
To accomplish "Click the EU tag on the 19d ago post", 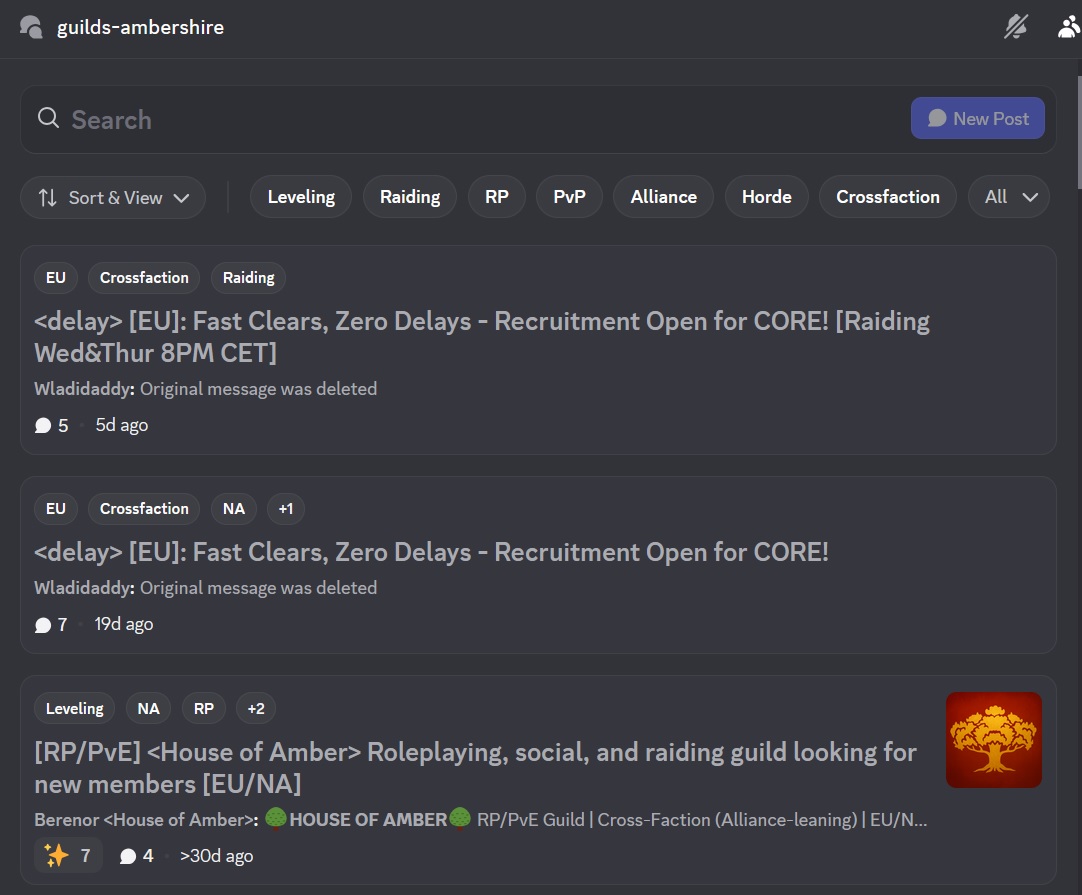I will tap(56, 509).
